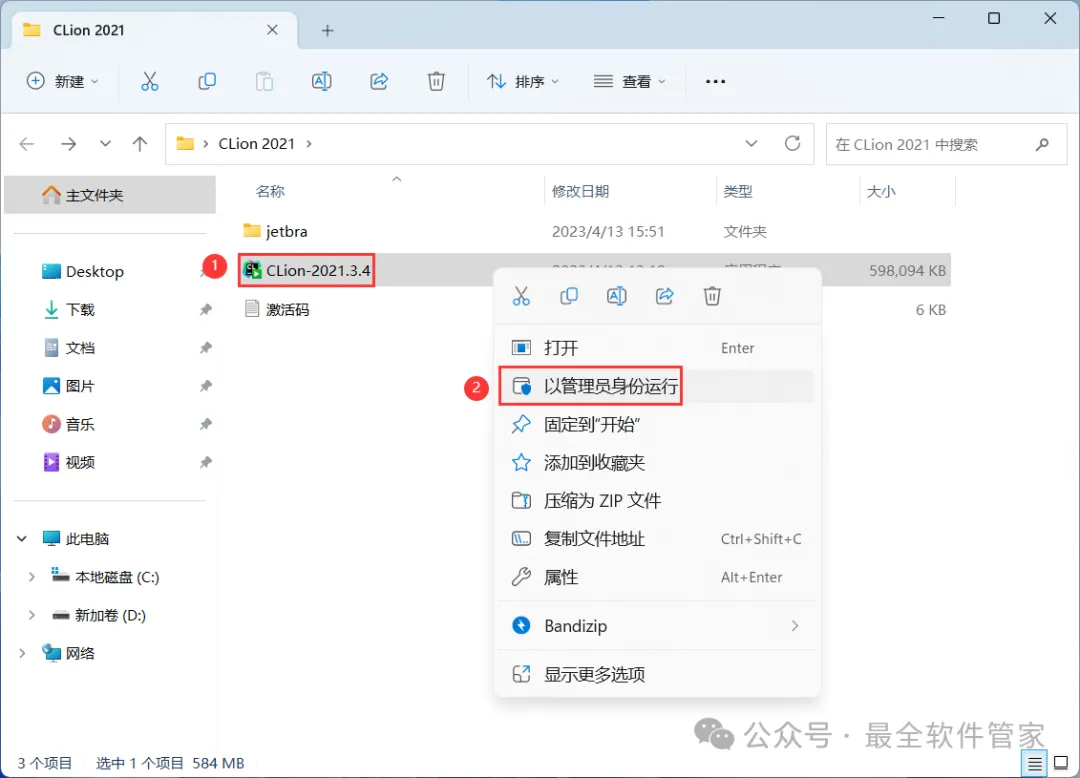The image size is (1080, 778).
Task: Collapse the 此电脑 tree node
Action: coord(22,538)
